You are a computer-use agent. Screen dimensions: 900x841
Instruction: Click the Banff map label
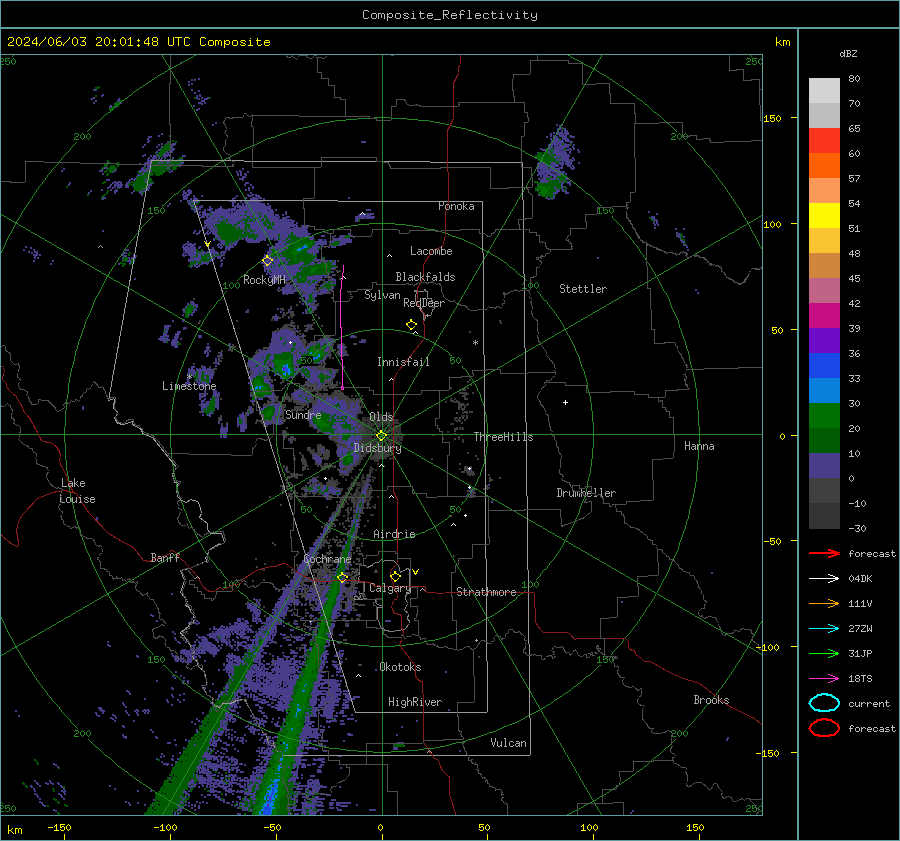coord(165,557)
